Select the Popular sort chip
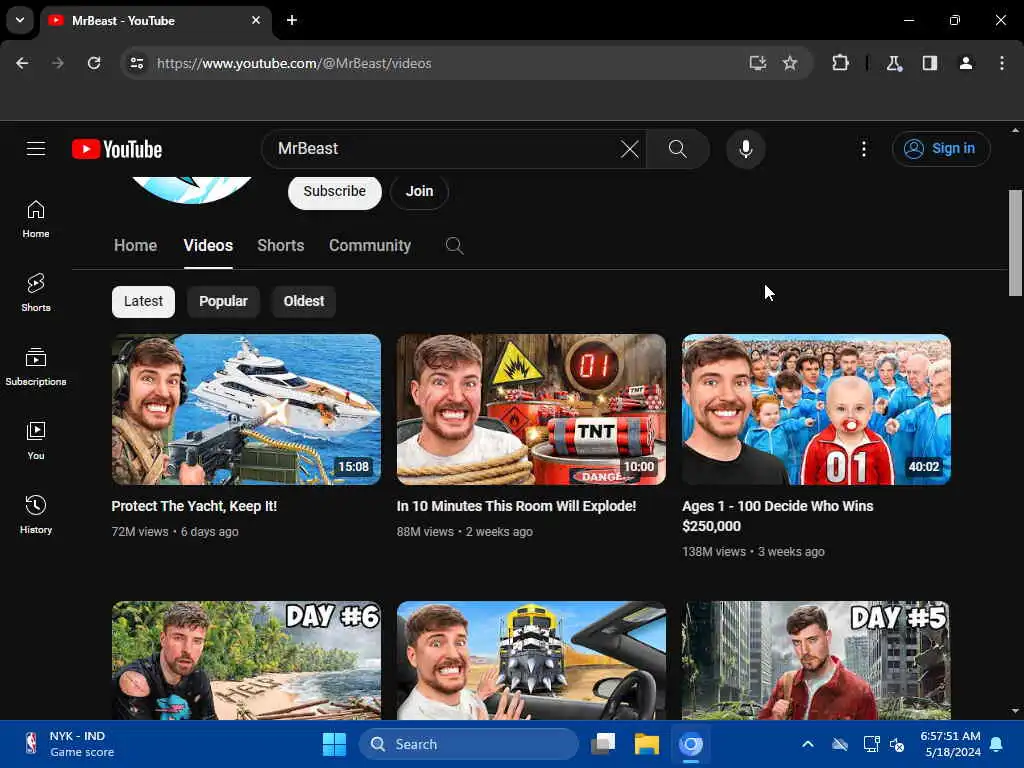Viewport: 1024px width, 768px height. tap(223, 302)
